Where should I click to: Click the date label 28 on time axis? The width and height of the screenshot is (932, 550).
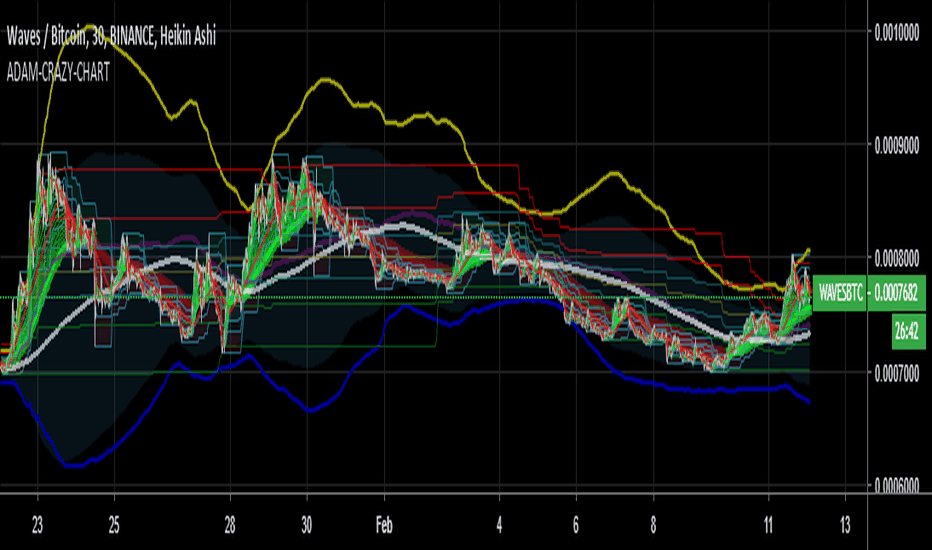click(230, 526)
